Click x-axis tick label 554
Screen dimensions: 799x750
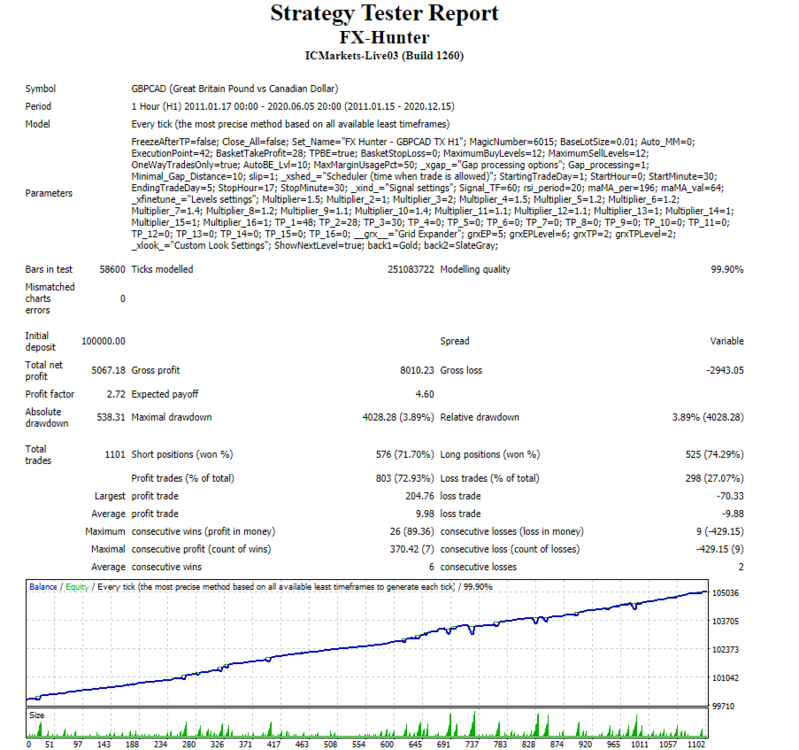359,744
